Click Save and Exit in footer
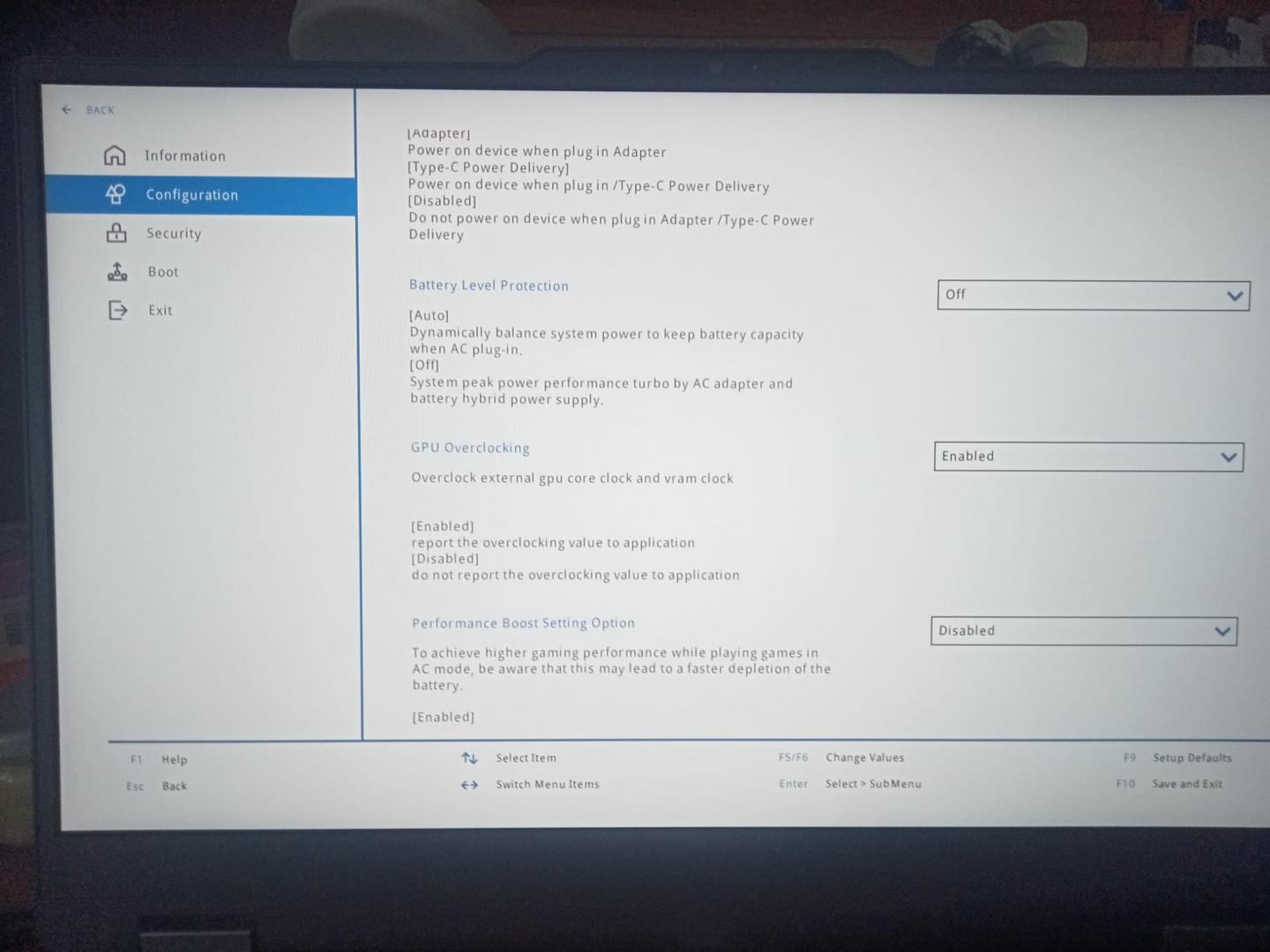1270x952 pixels. [1169, 784]
